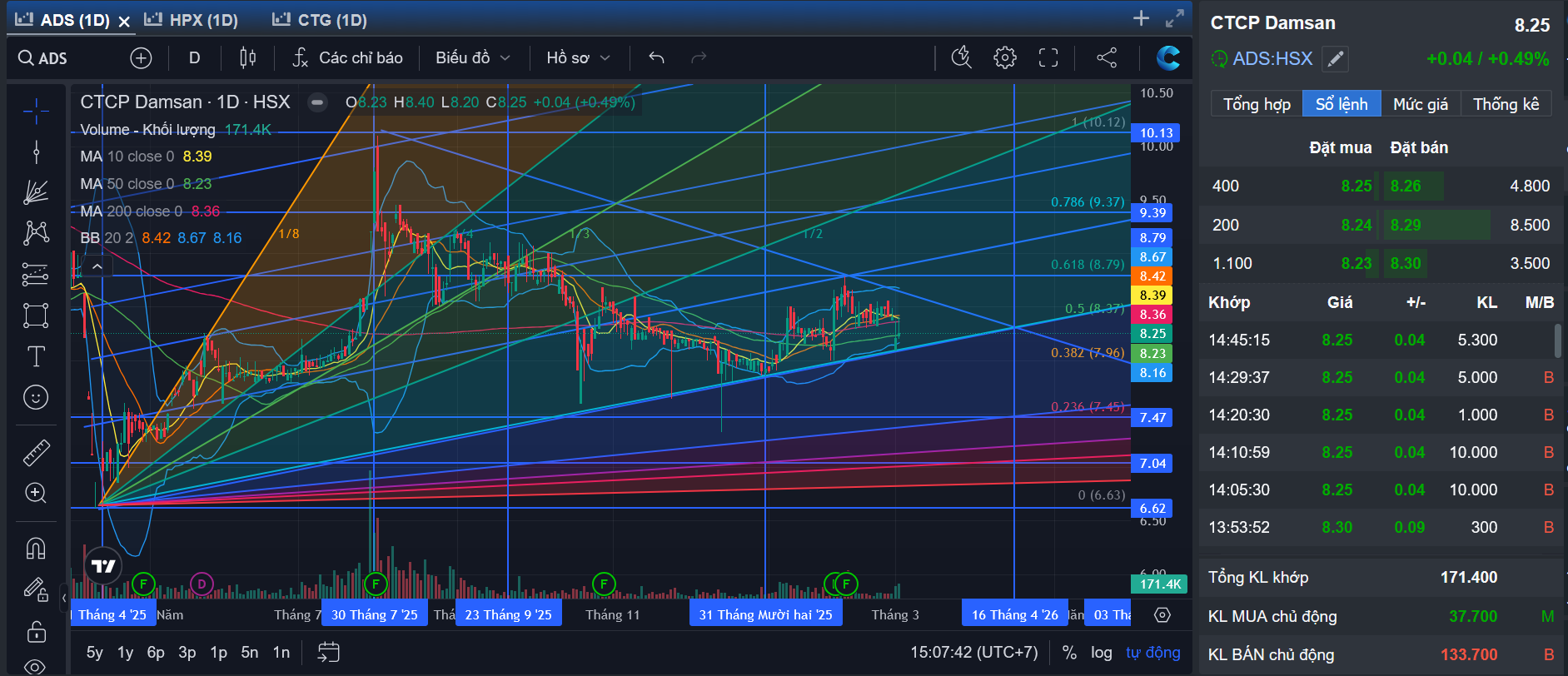
Task: Edit the ADS:HSX symbol with pencil icon
Action: [1336, 59]
